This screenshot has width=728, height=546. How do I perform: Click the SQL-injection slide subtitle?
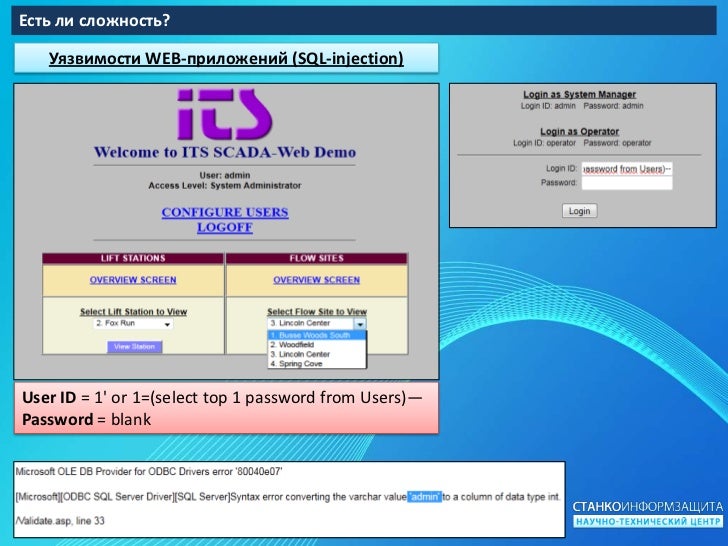pos(226,58)
